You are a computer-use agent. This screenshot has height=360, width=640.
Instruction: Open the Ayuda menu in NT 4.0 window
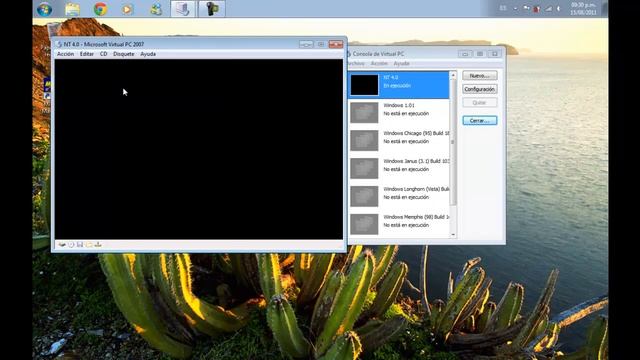[x=148, y=54]
